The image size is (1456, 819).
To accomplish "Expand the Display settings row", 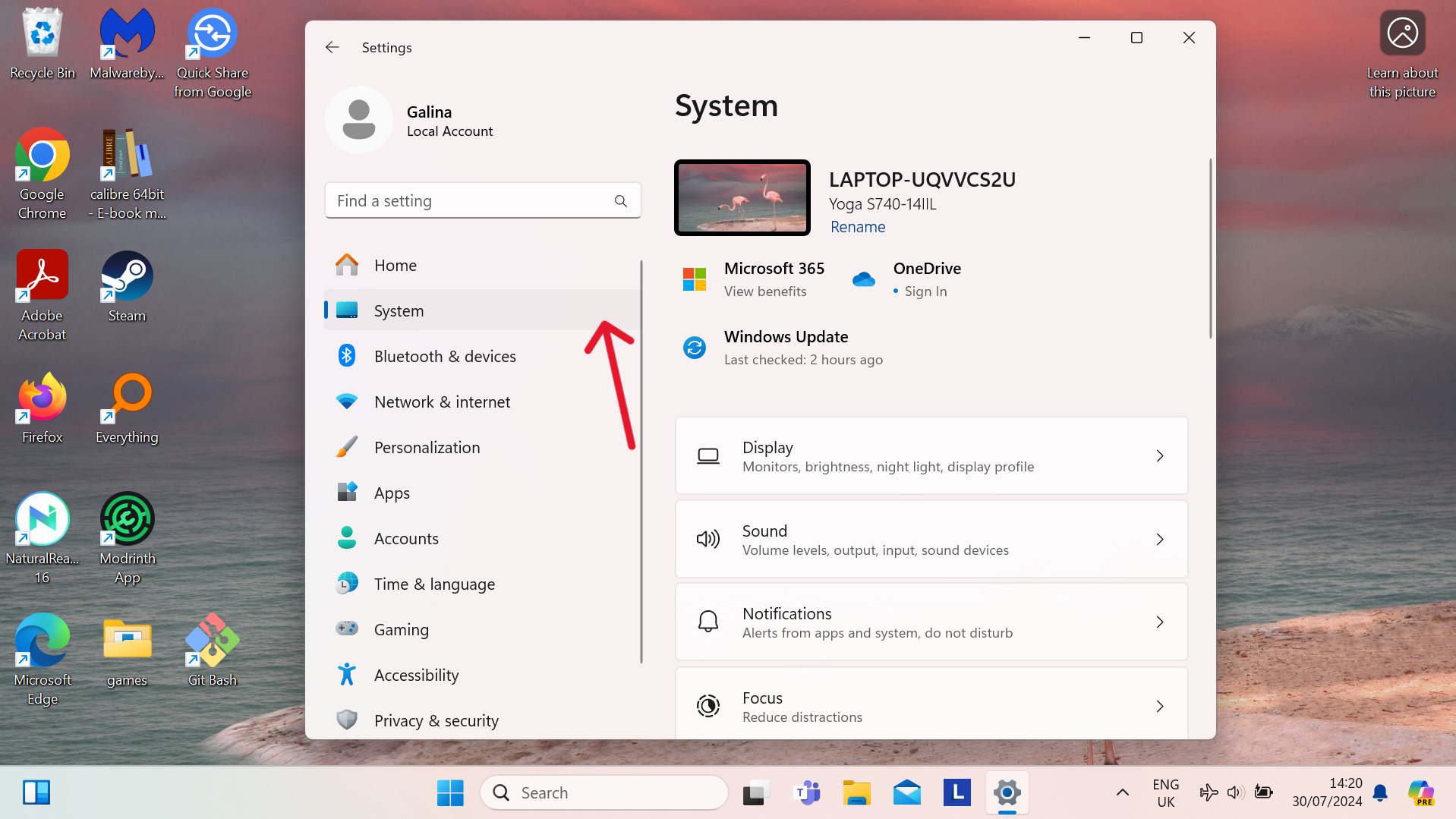I will (931, 455).
